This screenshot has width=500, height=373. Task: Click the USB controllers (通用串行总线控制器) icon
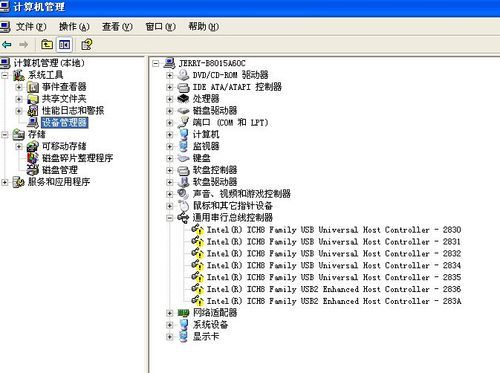click(x=183, y=217)
